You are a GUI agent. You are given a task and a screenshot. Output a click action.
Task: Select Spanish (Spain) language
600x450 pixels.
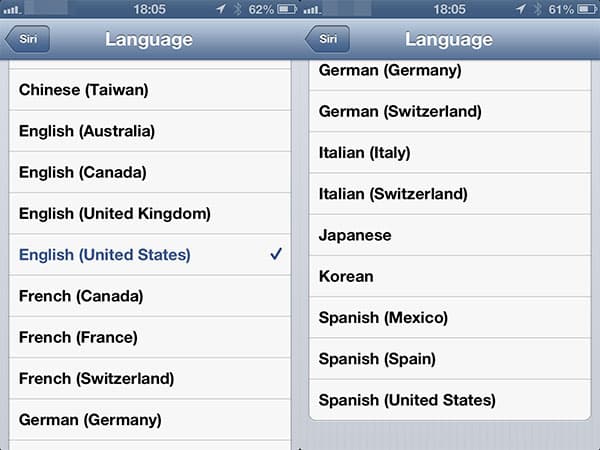(450, 359)
